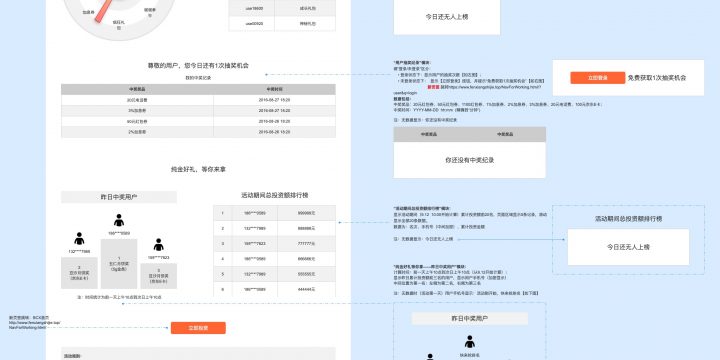Click the first-place podium block

pos(119,264)
